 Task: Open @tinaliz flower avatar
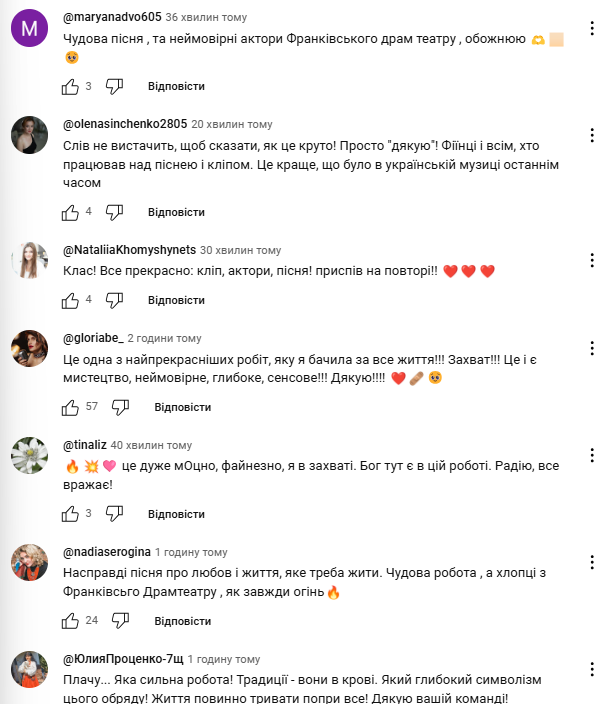click(x=29, y=457)
